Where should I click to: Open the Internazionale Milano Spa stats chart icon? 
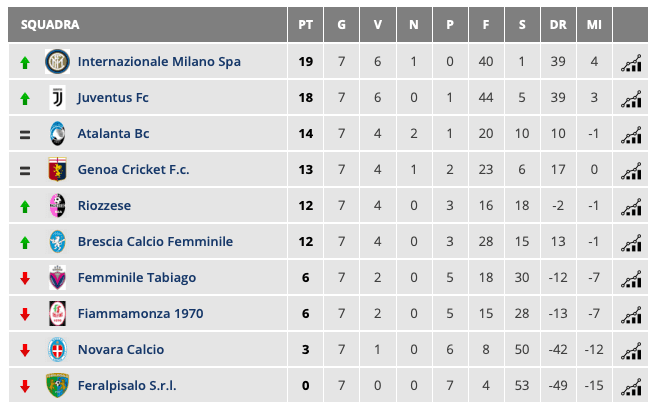(x=631, y=62)
